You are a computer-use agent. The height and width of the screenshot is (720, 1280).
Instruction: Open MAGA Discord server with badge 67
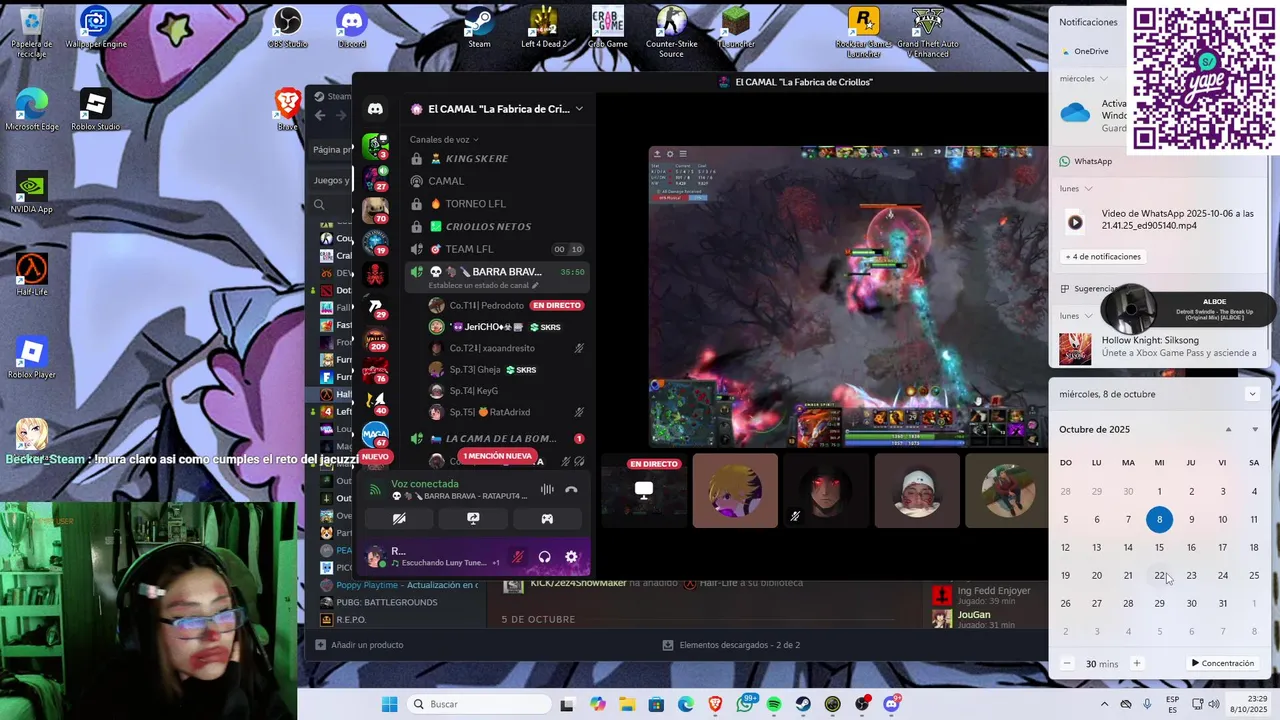[375, 435]
